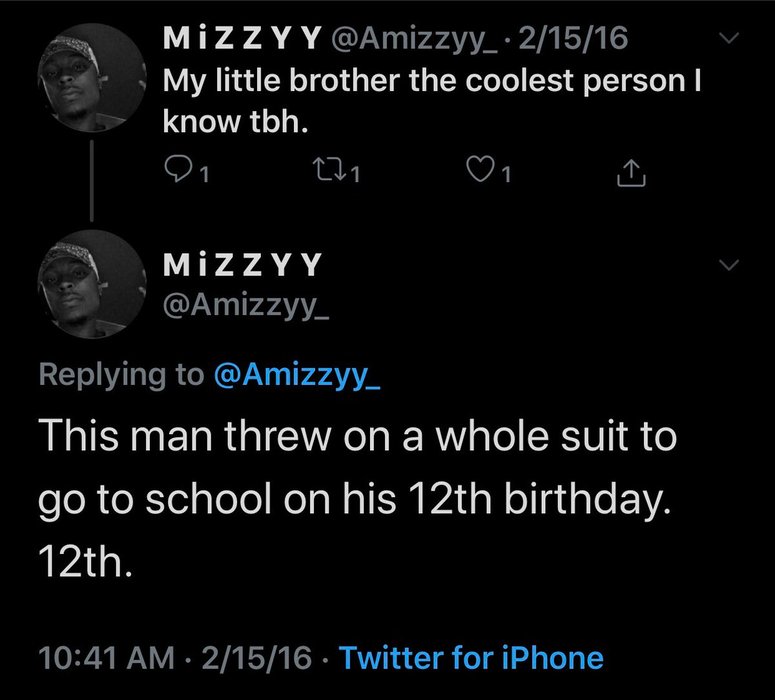The height and width of the screenshot is (700, 775).
Task: Click the "Twitter for iPhone" source link
Action: [472, 657]
